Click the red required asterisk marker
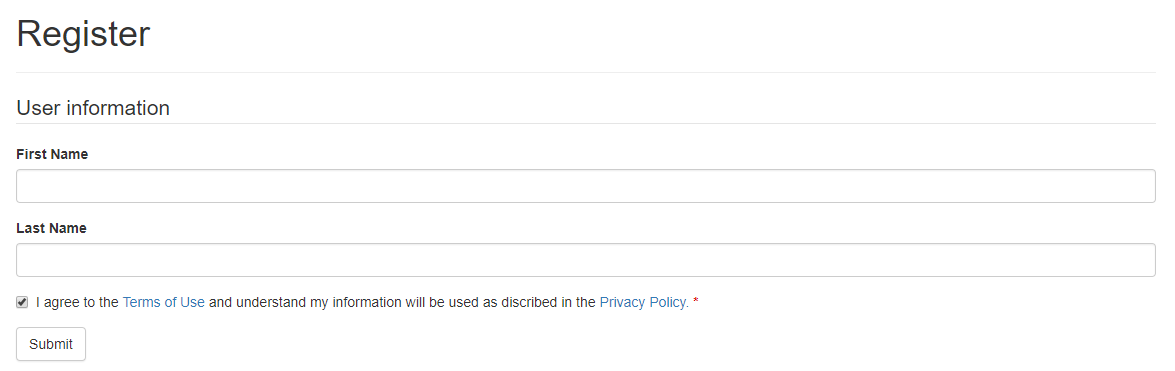This screenshot has height=371, width=1175. click(695, 302)
